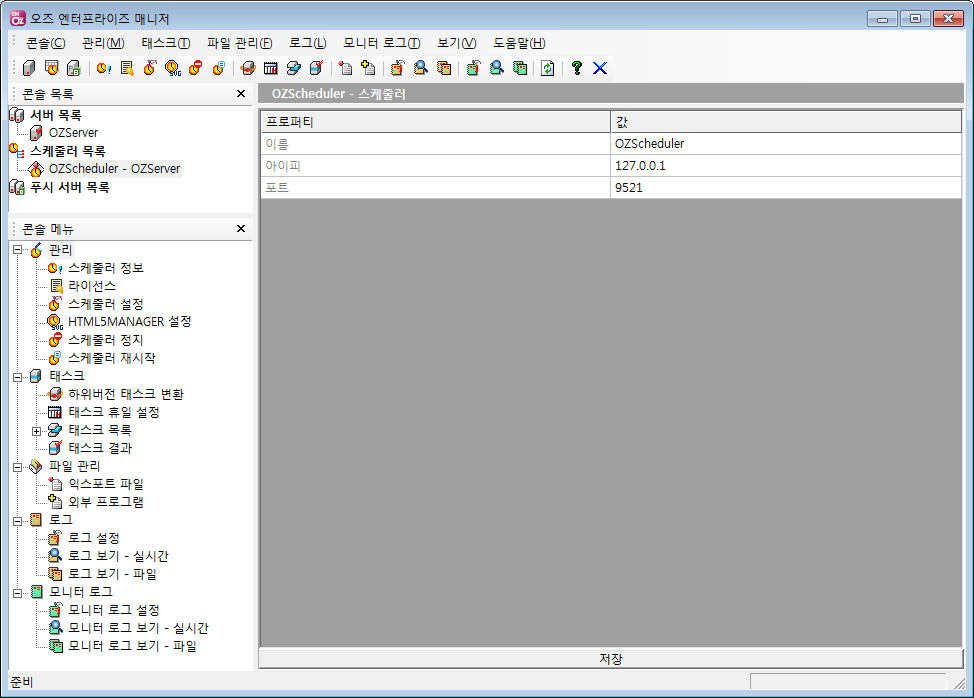Close the 콘솔 목록 panel
This screenshot has width=974, height=698.
(241, 94)
